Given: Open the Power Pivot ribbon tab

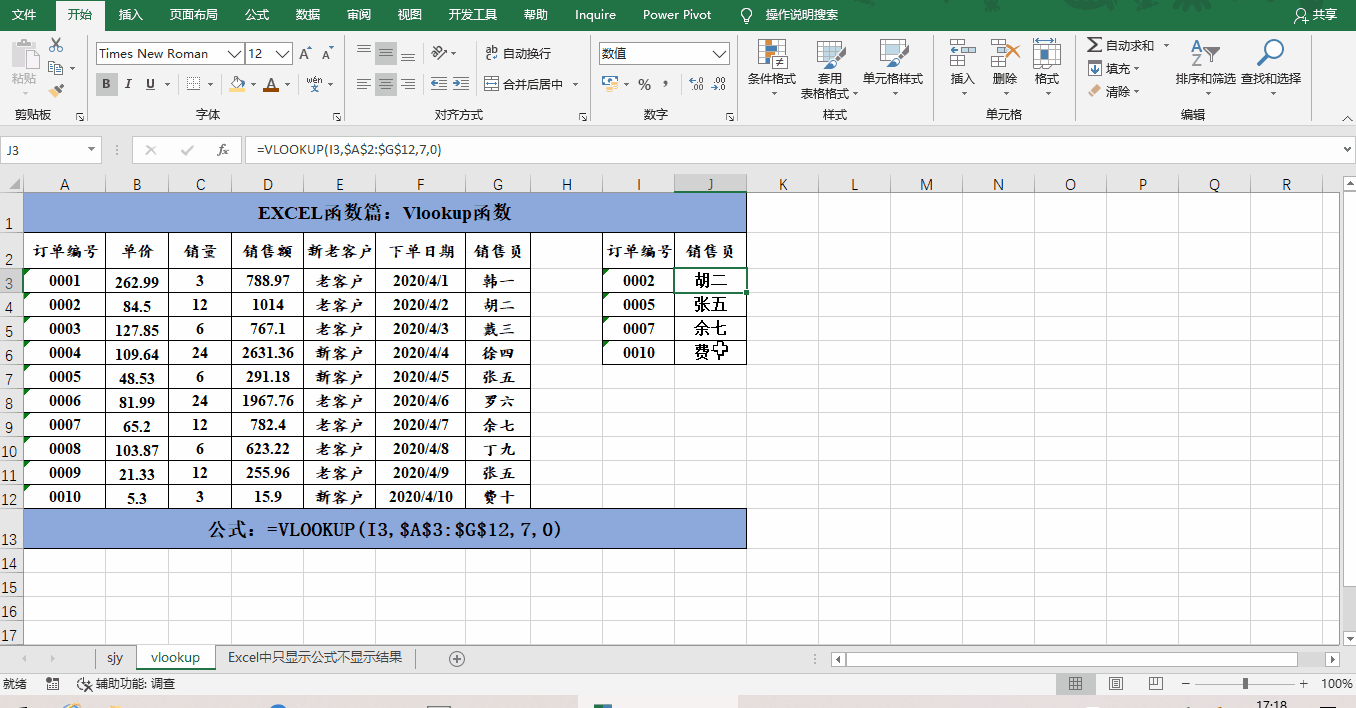Looking at the screenshot, I should [x=677, y=15].
